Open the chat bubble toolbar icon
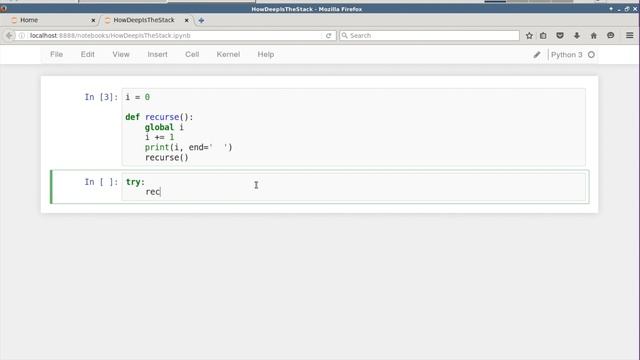This screenshot has width=640, height=360. (x=611, y=36)
